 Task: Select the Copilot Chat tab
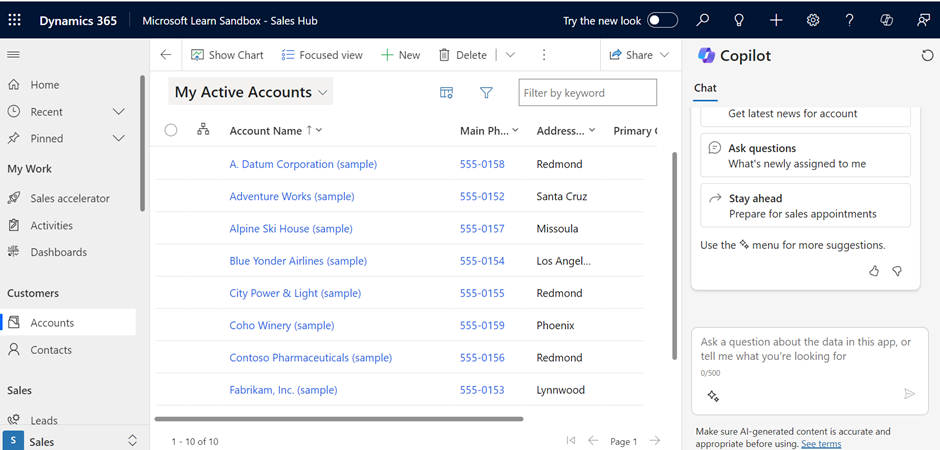click(705, 88)
